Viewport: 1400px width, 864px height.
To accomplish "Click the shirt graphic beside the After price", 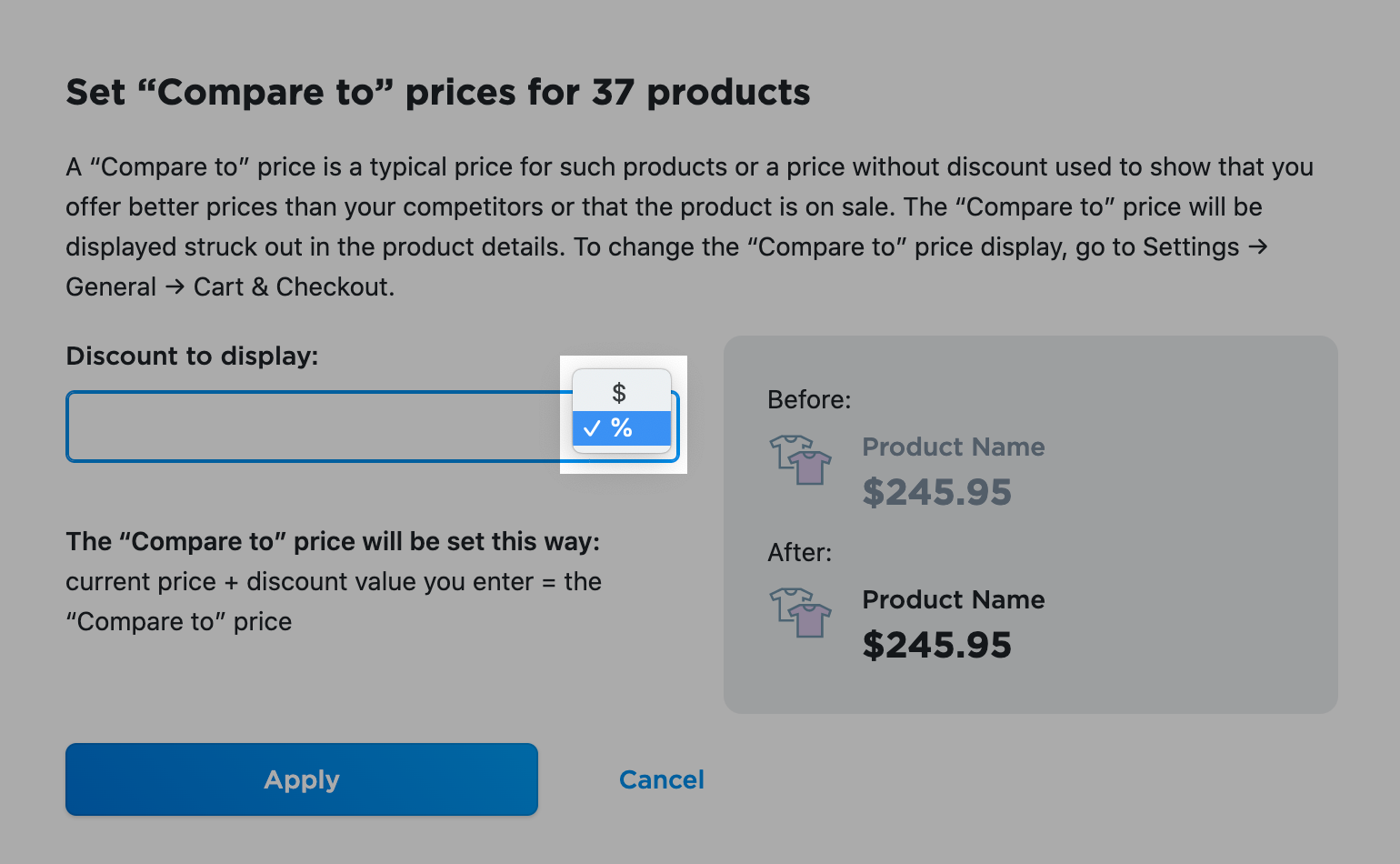I will [x=800, y=614].
